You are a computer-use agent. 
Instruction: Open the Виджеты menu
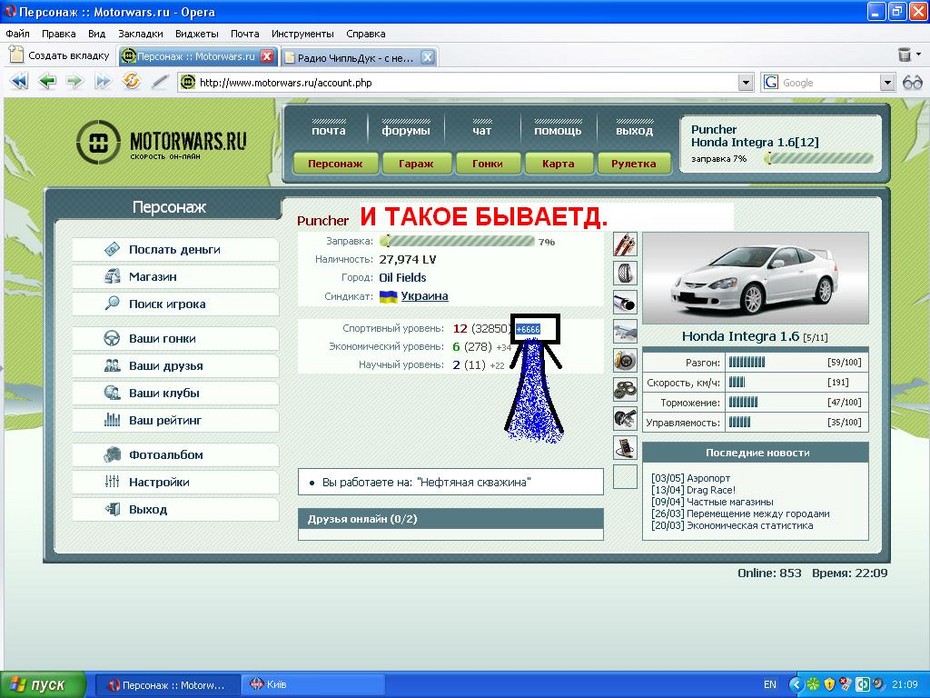click(197, 34)
